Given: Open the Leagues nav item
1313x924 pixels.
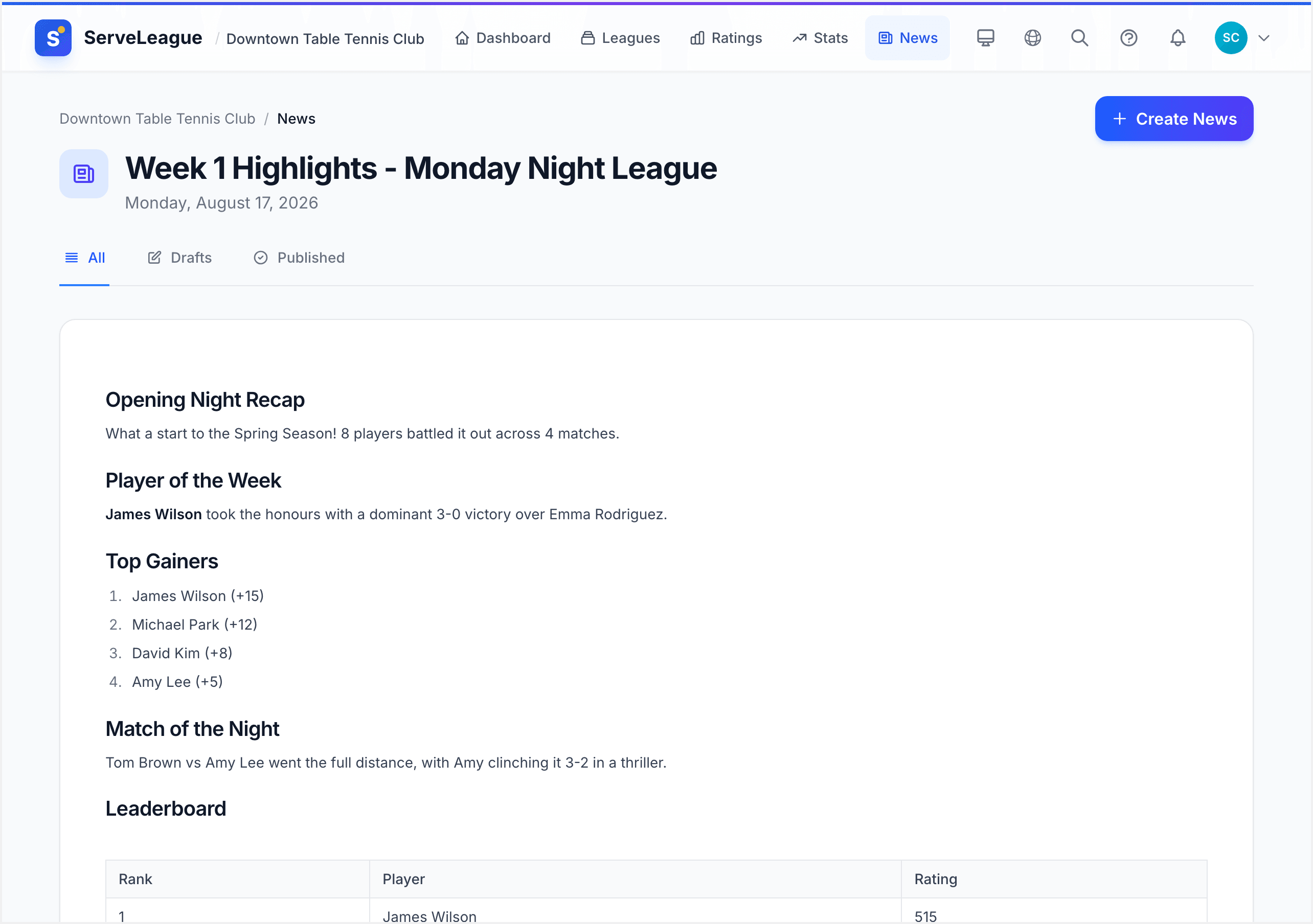Looking at the screenshot, I should pyautogui.click(x=621, y=38).
